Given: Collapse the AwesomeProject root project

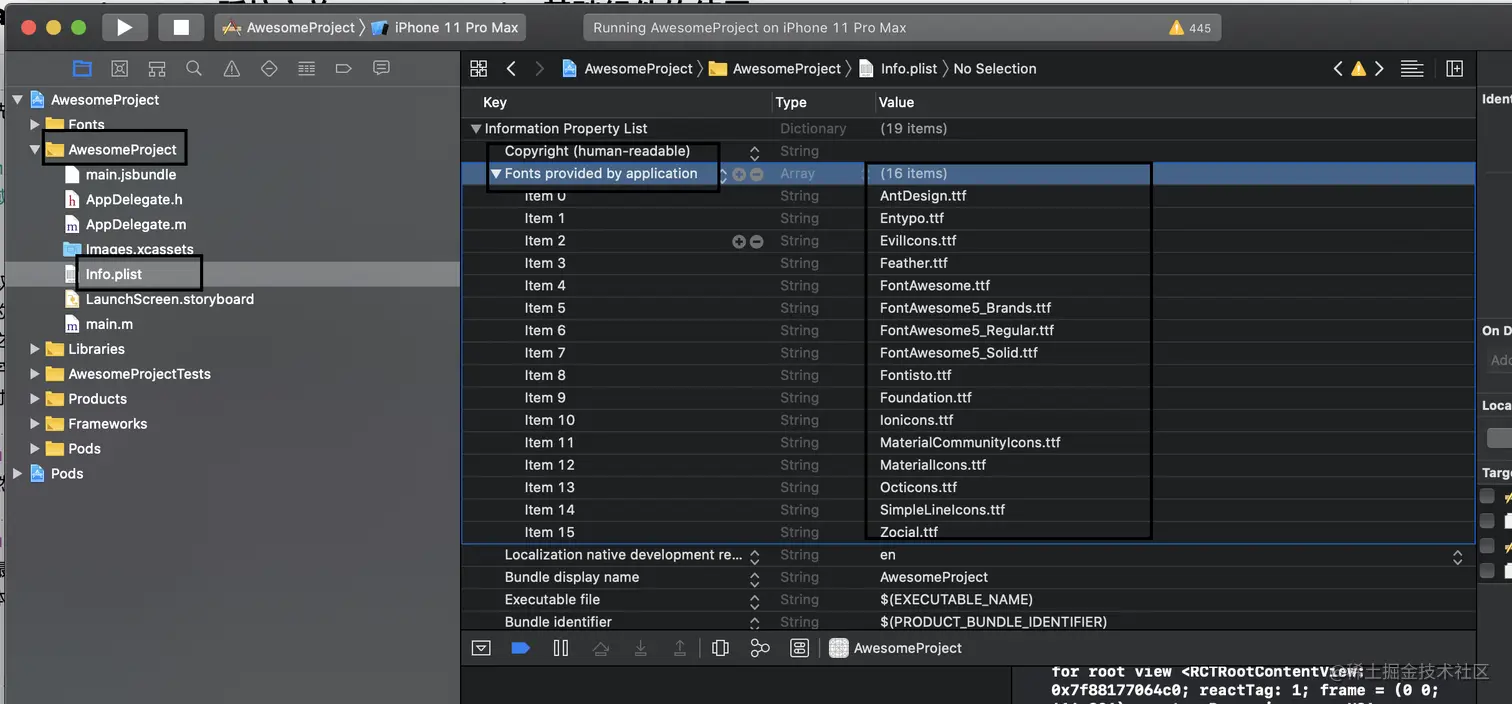Looking at the screenshot, I should pyautogui.click(x=17, y=100).
